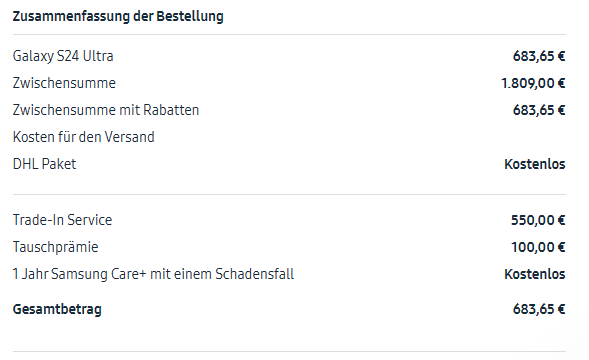
Task: Select the Tauschprämie label
Action: coord(56,247)
